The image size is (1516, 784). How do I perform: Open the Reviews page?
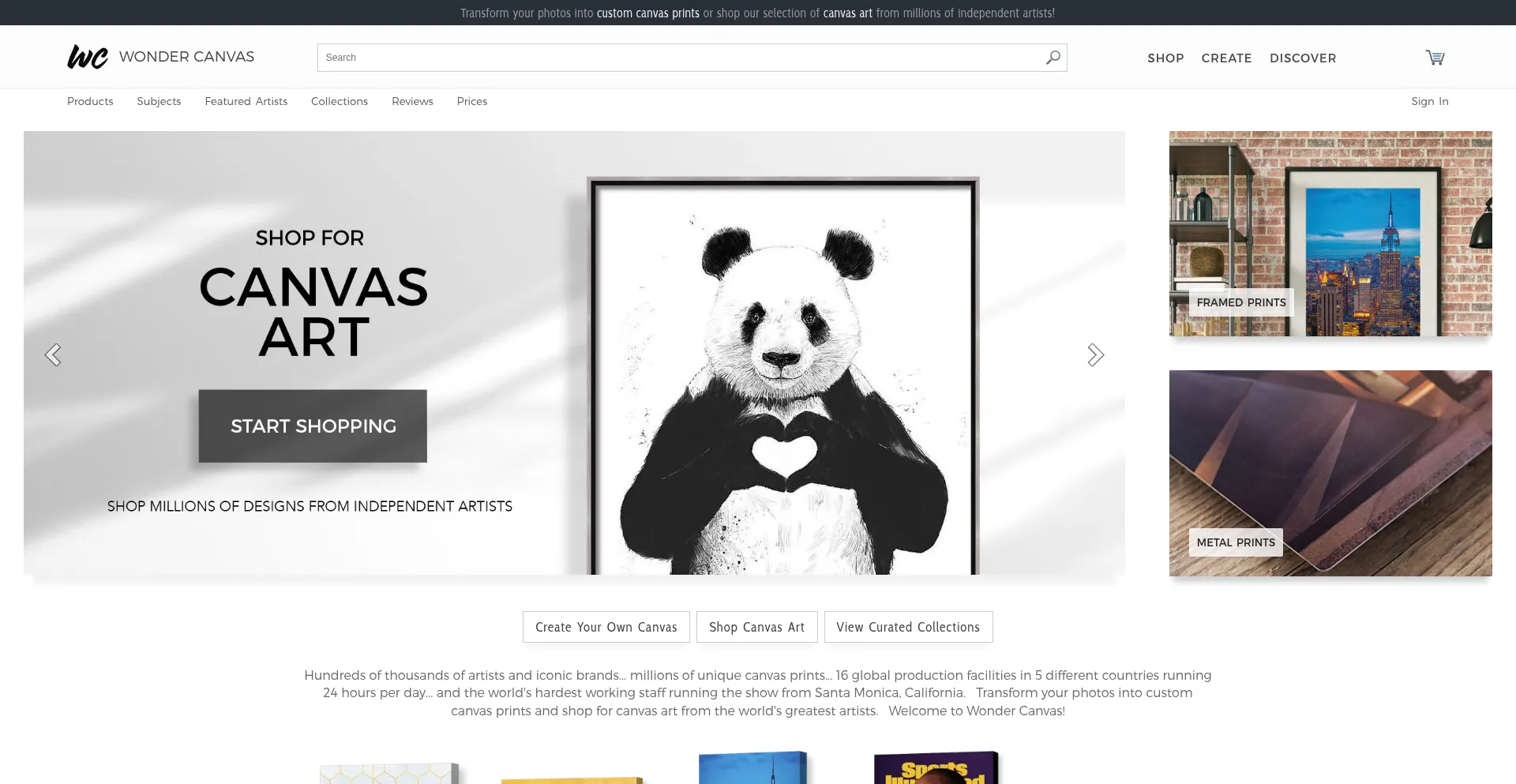click(x=412, y=101)
